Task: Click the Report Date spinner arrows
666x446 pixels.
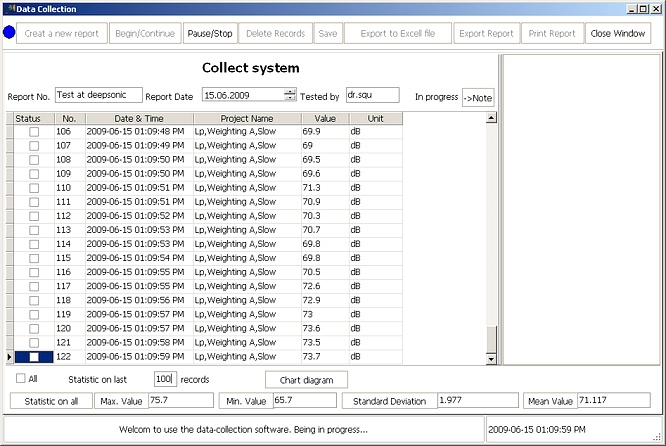Action: 290,96
